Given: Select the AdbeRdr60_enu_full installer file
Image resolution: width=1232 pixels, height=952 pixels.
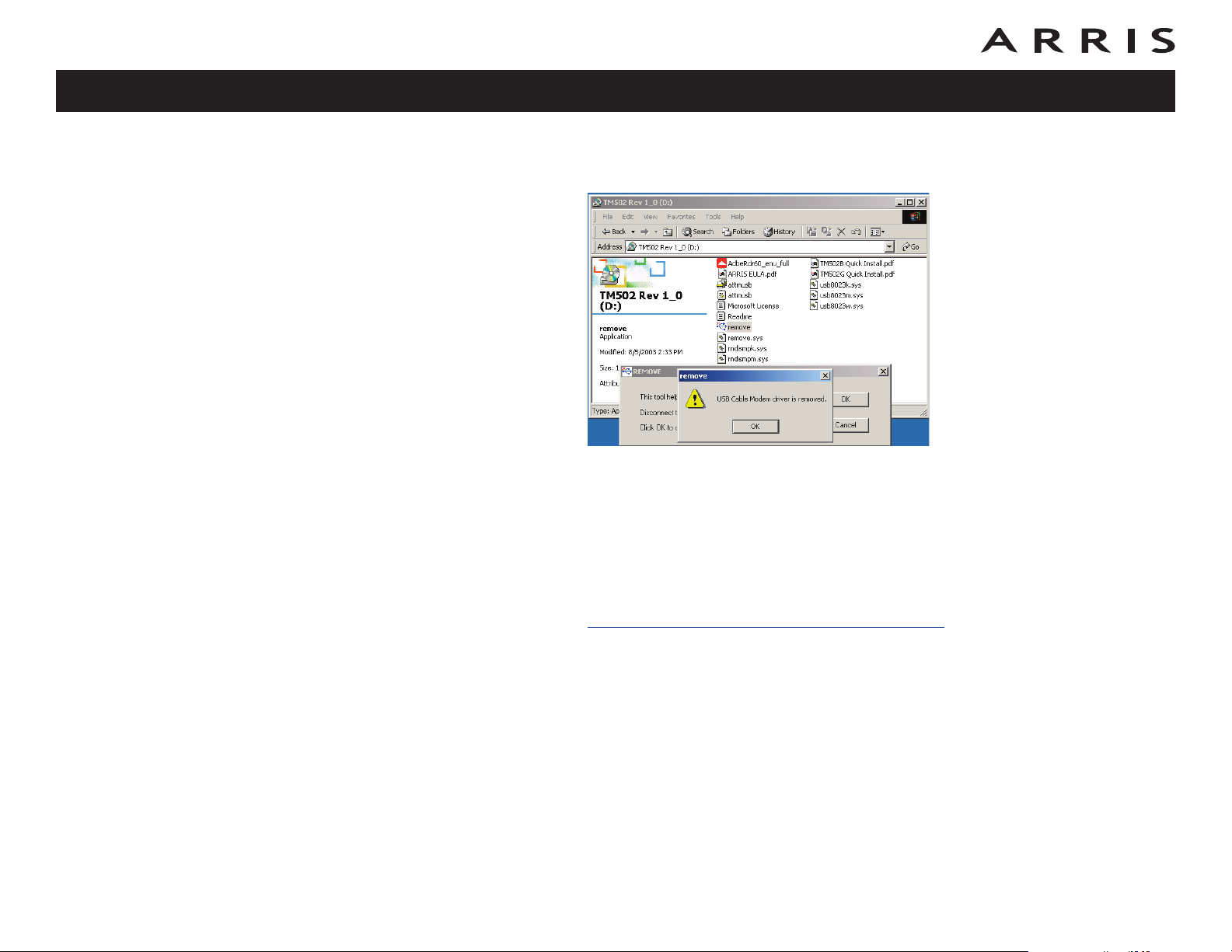Looking at the screenshot, I should pos(757,263).
